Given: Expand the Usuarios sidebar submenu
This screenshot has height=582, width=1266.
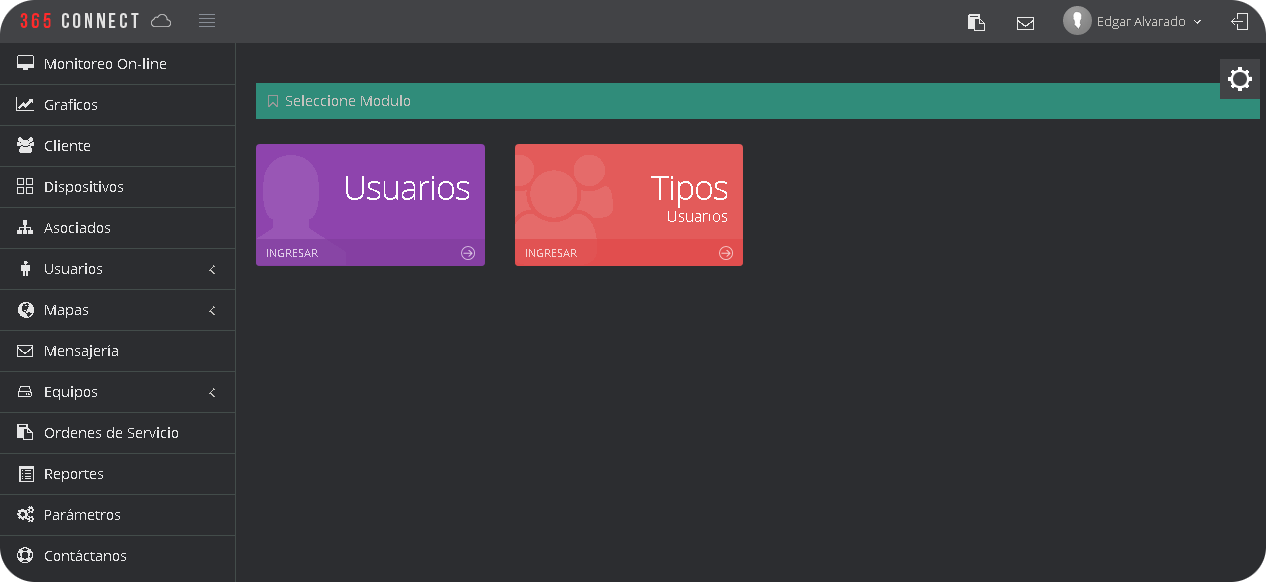Looking at the screenshot, I should coord(212,270).
